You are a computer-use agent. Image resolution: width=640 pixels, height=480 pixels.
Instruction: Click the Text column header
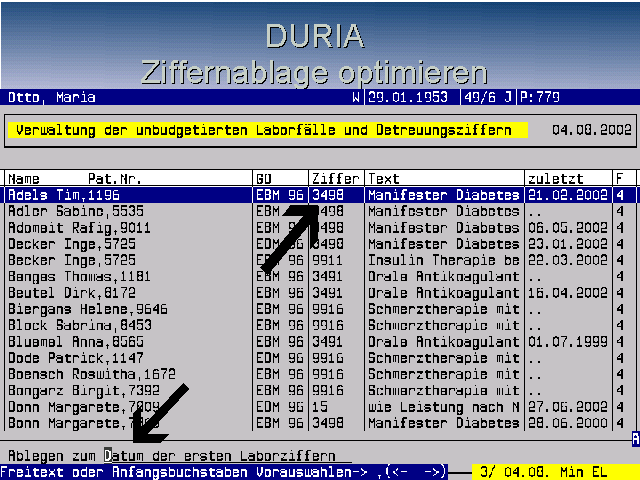[x=384, y=179]
